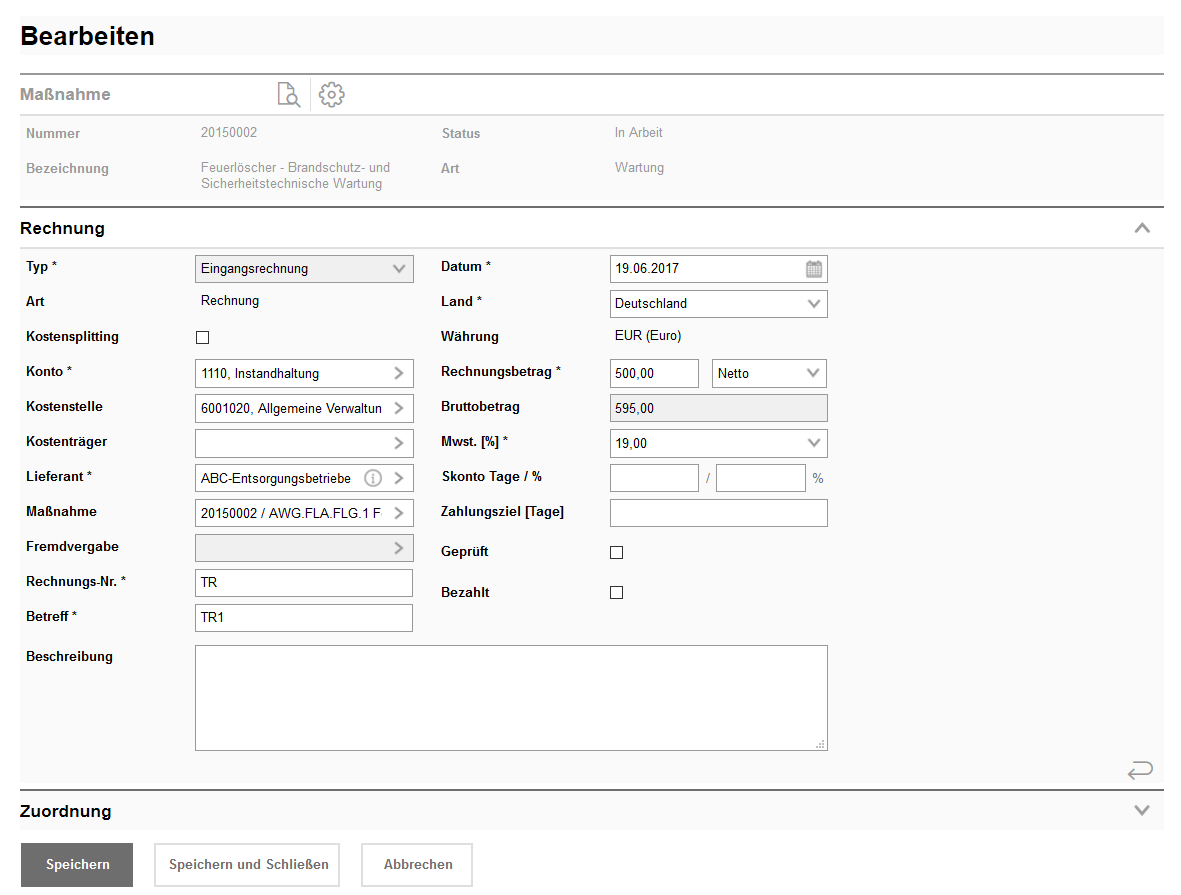Click the Beschreibung text area
The height and width of the screenshot is (895, 1181).
click(511, 698)
